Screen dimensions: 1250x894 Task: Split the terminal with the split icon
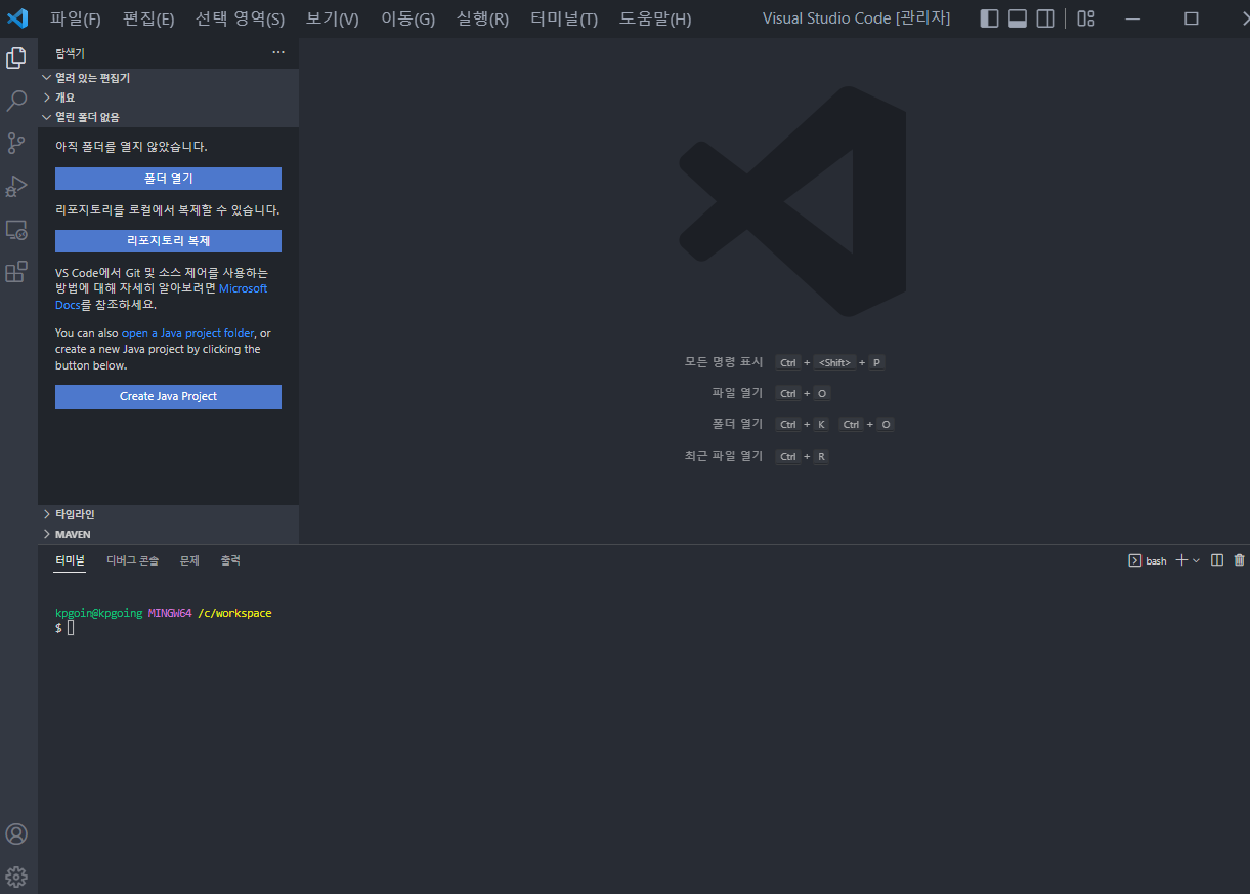tap(1217, 560)
